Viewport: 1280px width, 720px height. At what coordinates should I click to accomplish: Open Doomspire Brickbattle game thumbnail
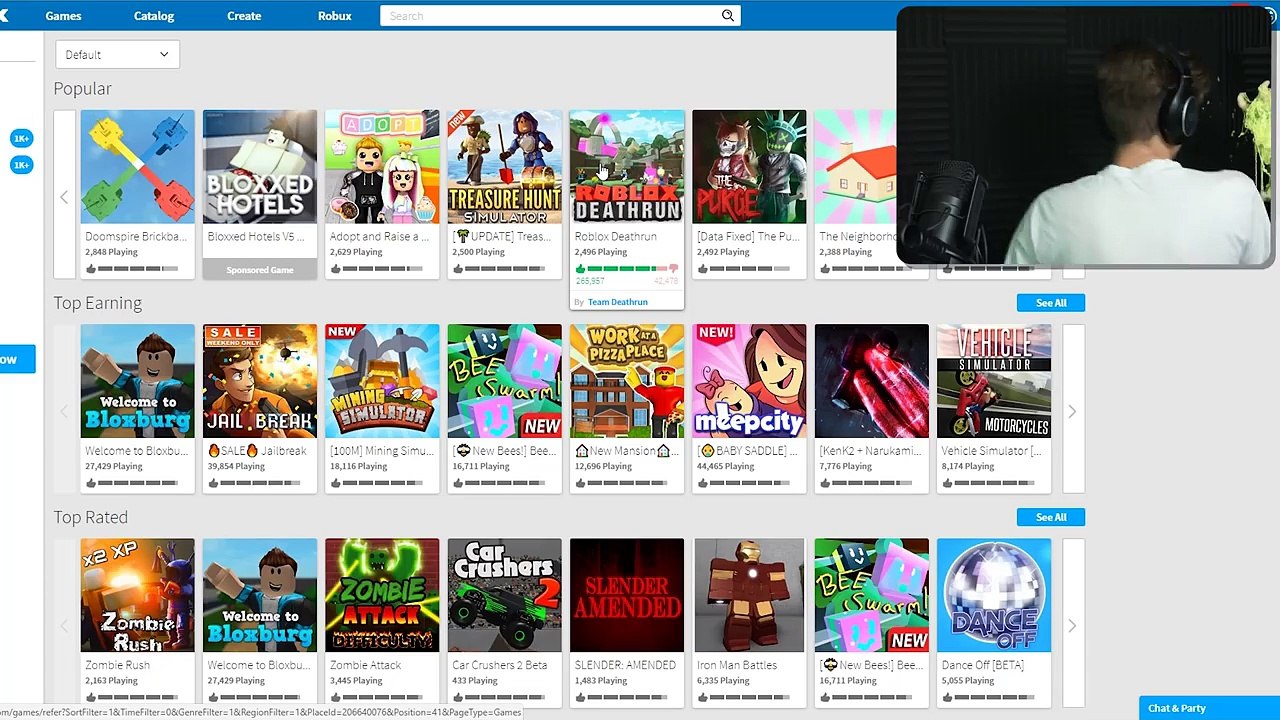click(x=138, y=167)
